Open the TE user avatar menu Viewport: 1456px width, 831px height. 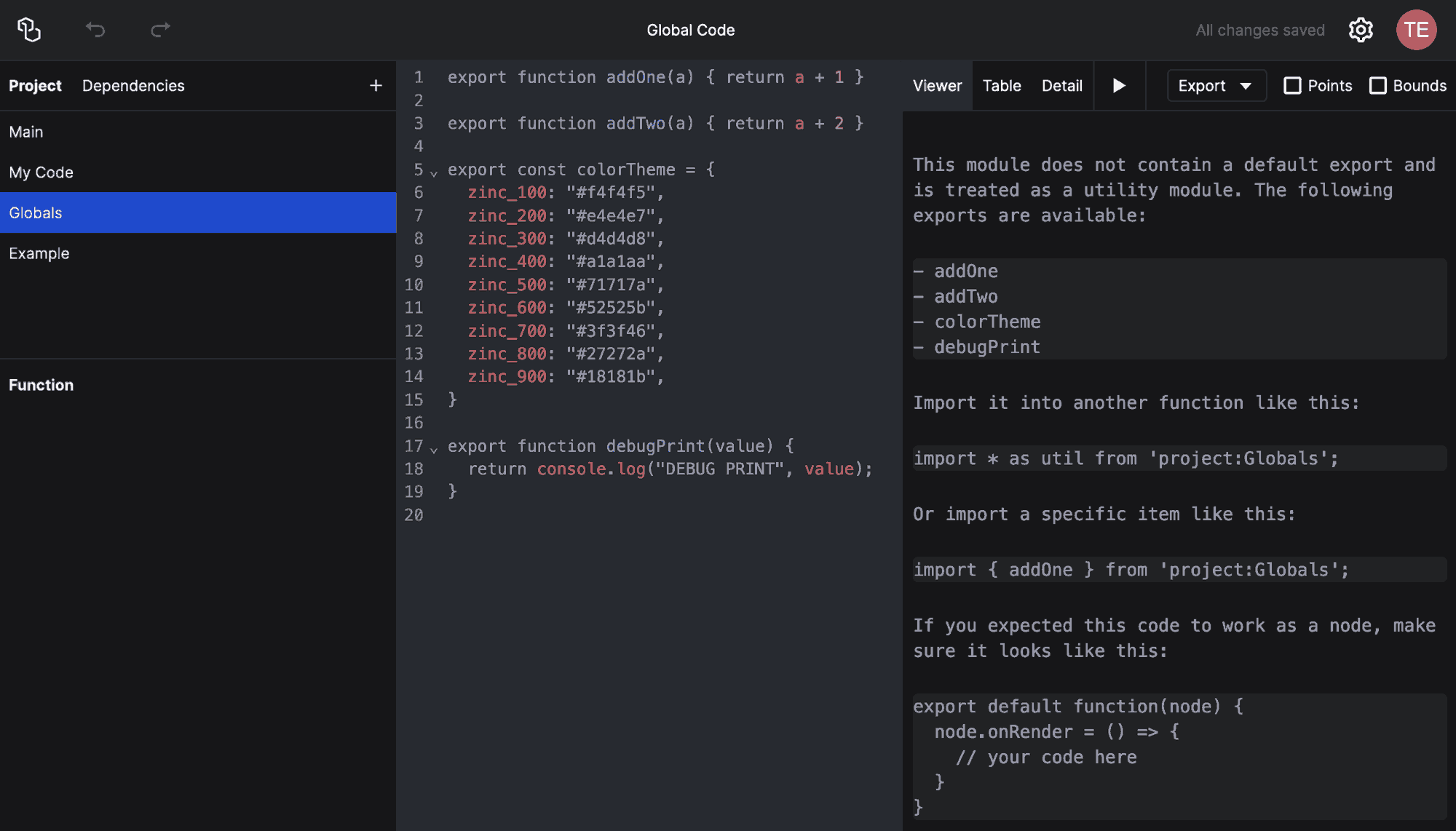pyautogui.click(x=1416, y=30)
